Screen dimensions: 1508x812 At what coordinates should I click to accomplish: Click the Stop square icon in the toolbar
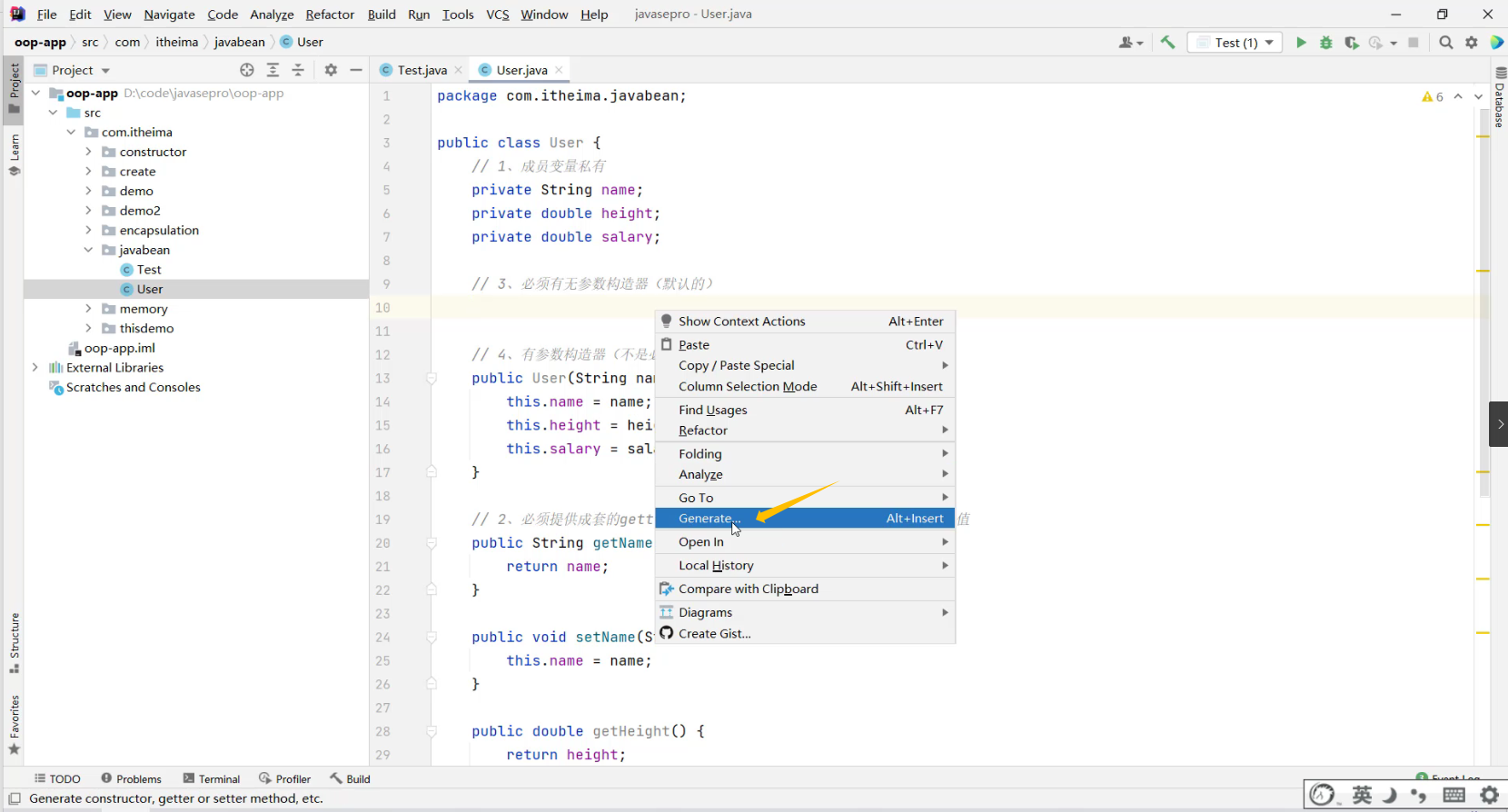click(1414, 43)
